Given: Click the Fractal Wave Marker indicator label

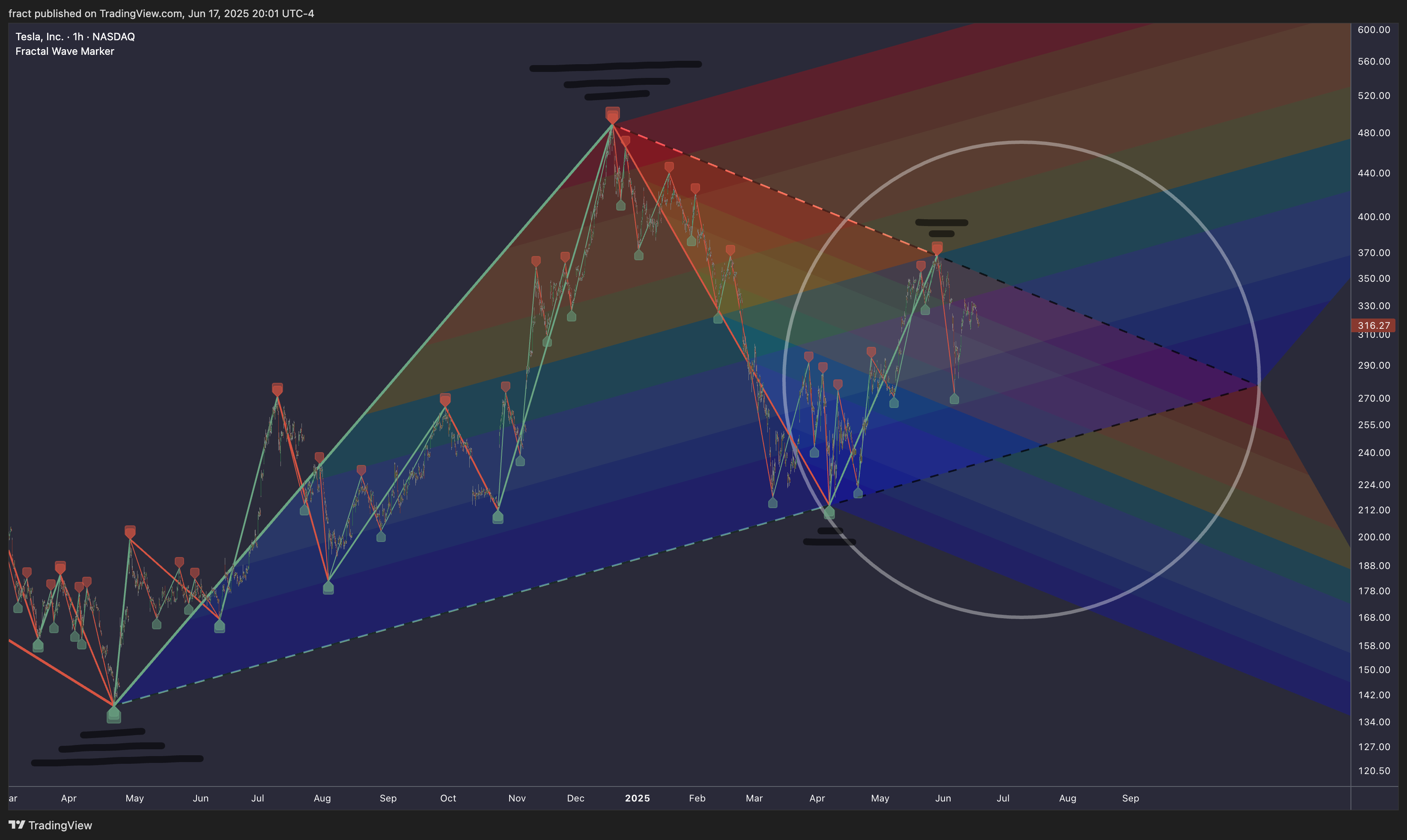Looking at the screenshot, I should 65,51.
